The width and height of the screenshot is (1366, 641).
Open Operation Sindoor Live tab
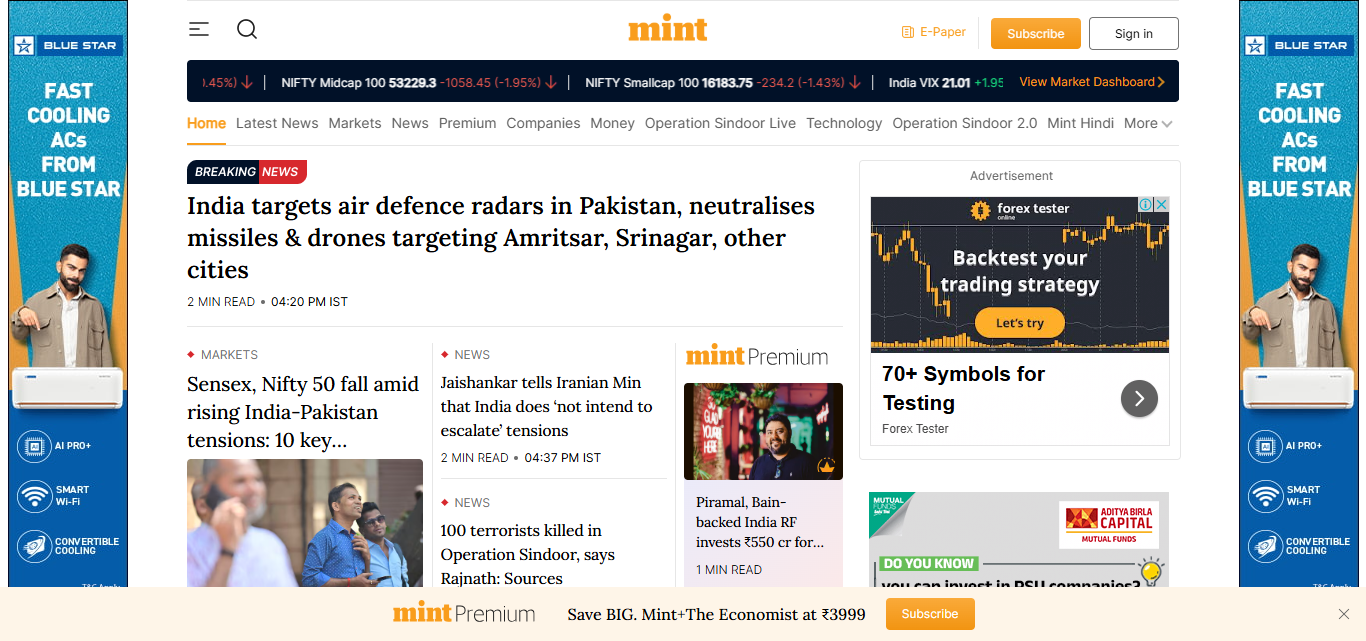click(720, 123)
